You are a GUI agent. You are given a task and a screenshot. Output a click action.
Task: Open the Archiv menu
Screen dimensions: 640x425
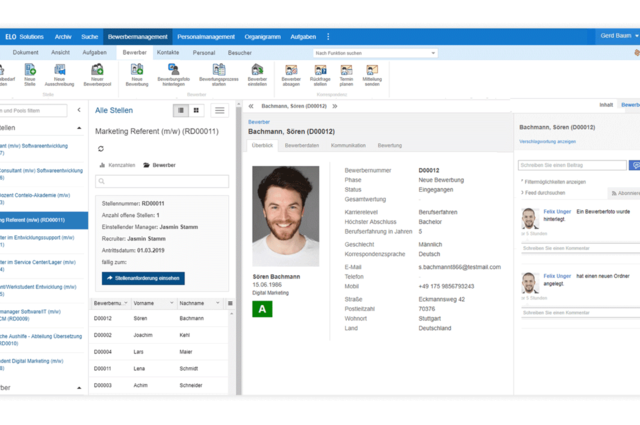63,37
